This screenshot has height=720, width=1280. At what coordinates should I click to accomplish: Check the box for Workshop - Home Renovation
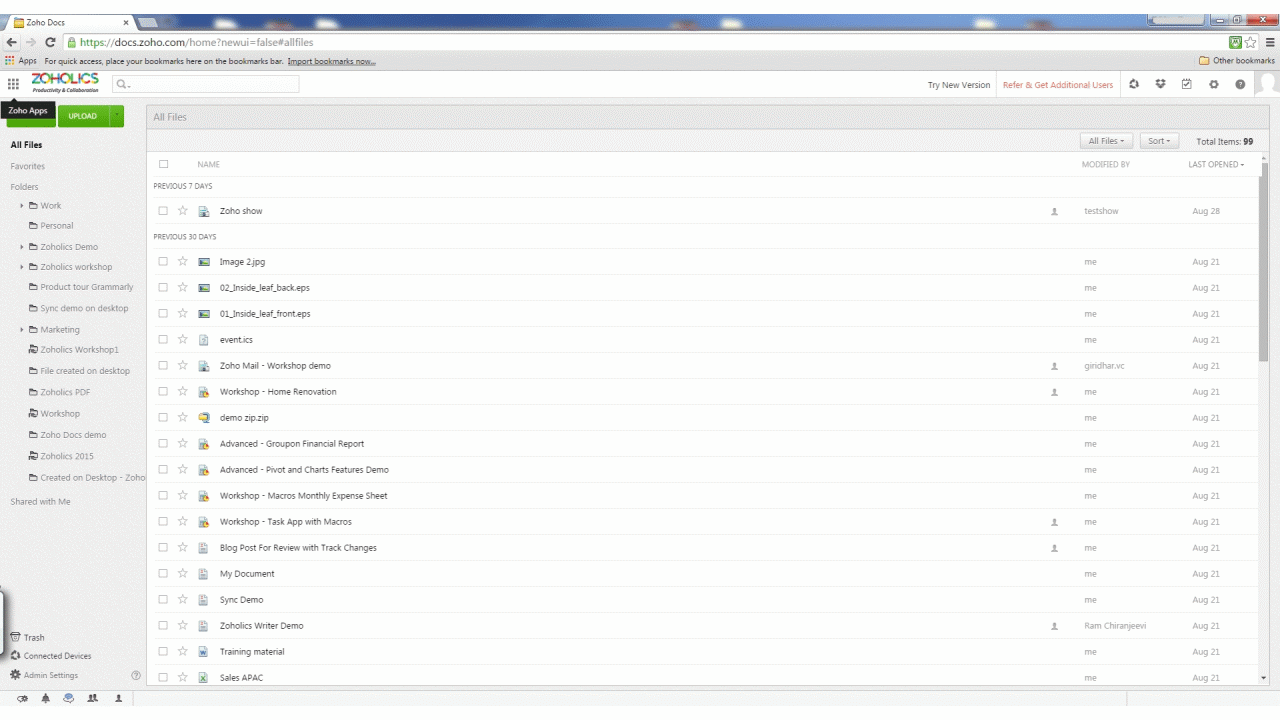pos(163,391)
